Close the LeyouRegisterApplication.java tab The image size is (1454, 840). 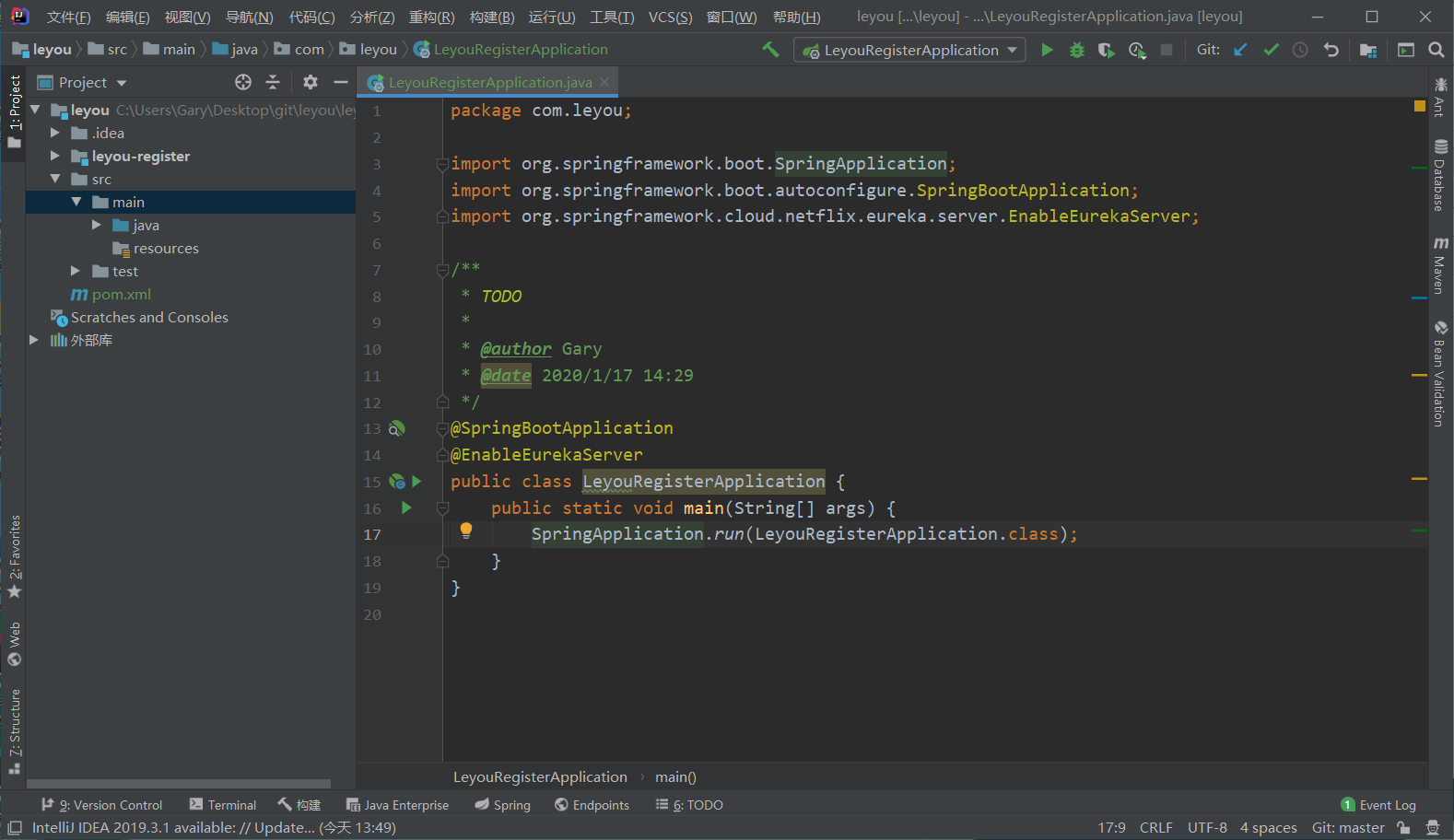click(x=604, y=82)
